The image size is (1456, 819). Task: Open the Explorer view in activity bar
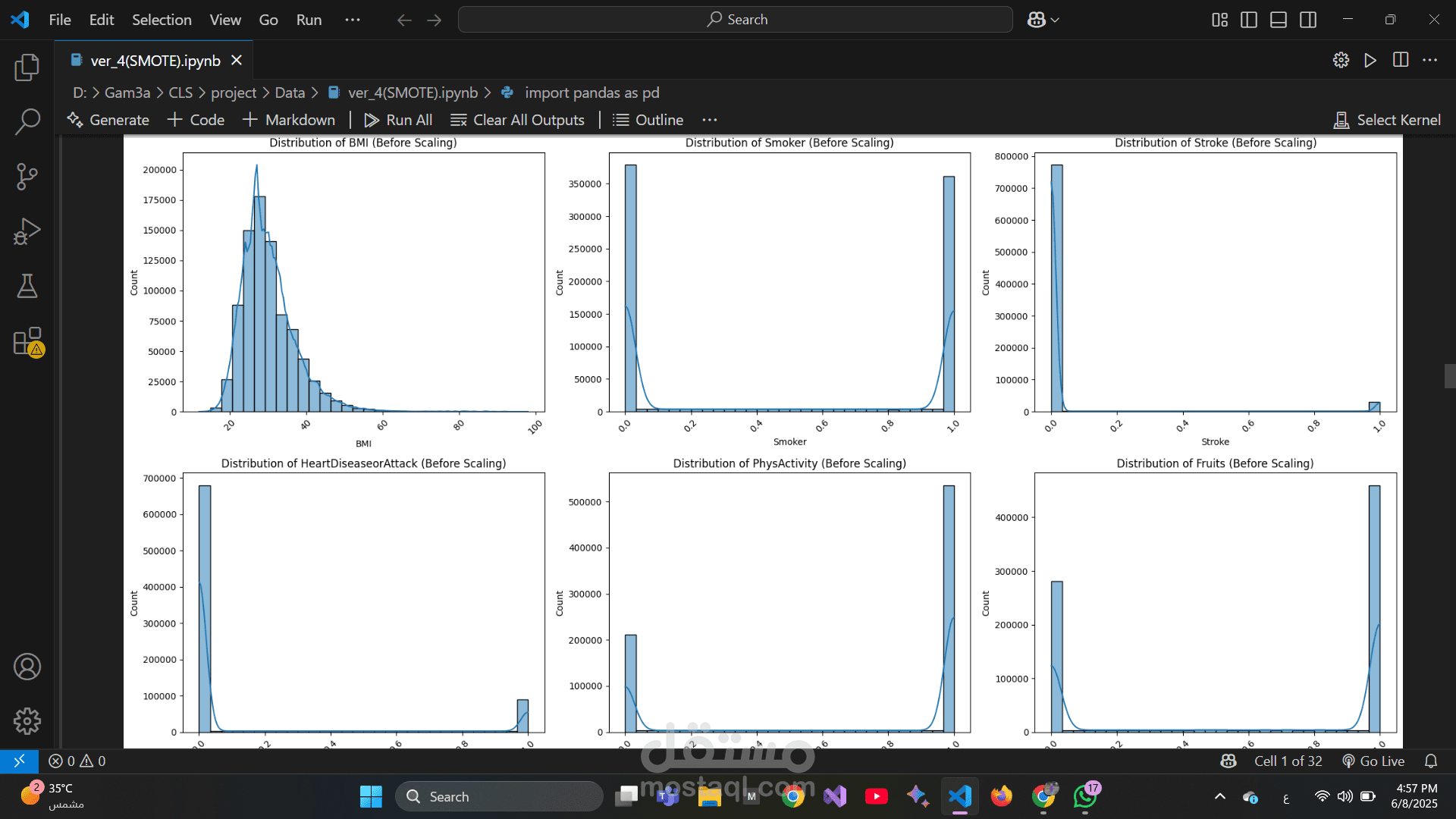[27, 67]
